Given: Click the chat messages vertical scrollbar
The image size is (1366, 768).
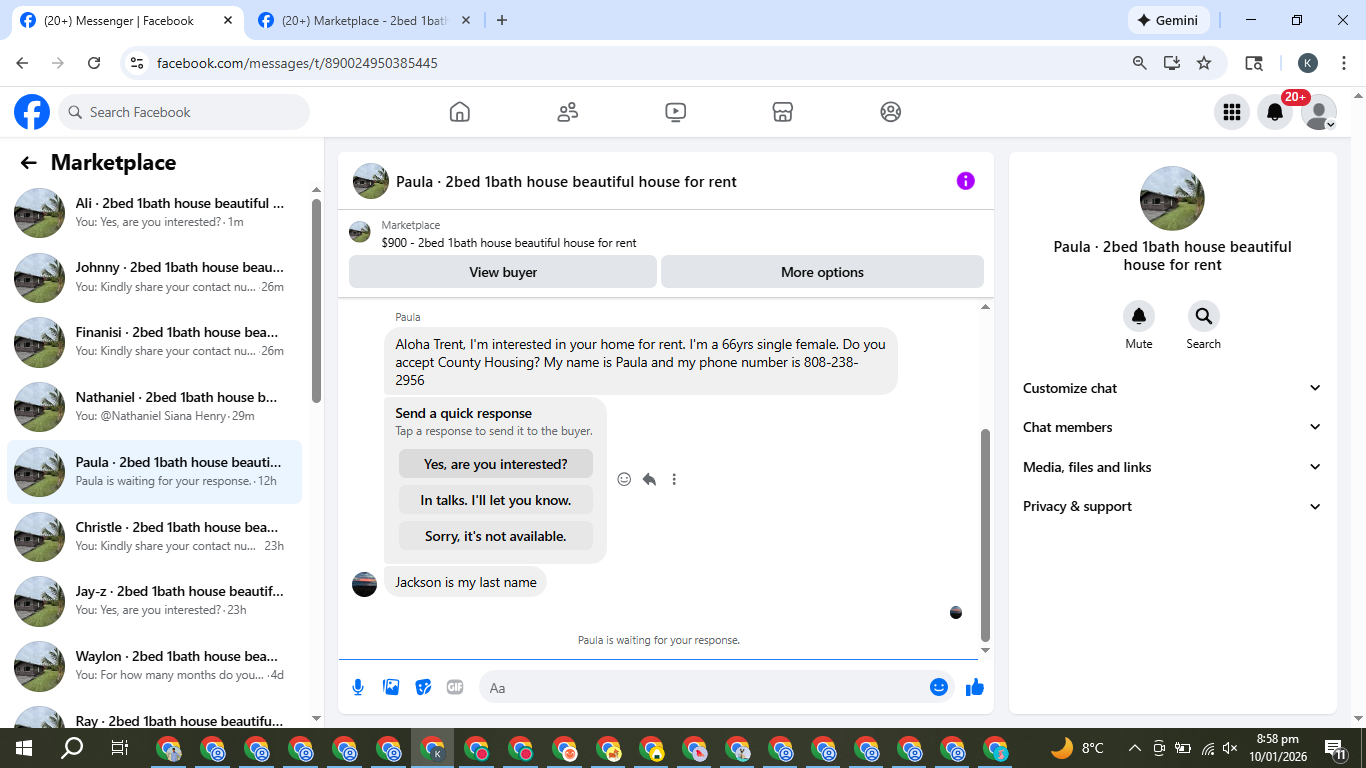Looking at the screenshot, I should click(x=985, y=535).
